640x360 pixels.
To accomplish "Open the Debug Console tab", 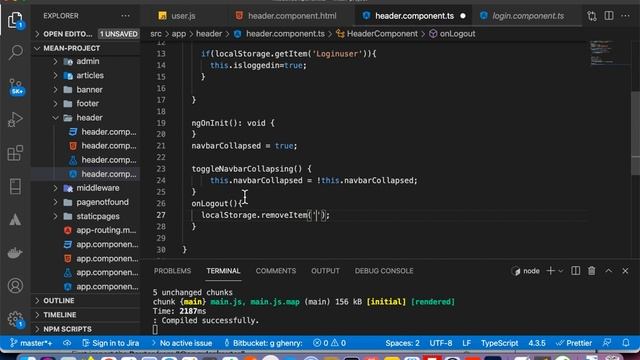I will click(x=384, y=271).
